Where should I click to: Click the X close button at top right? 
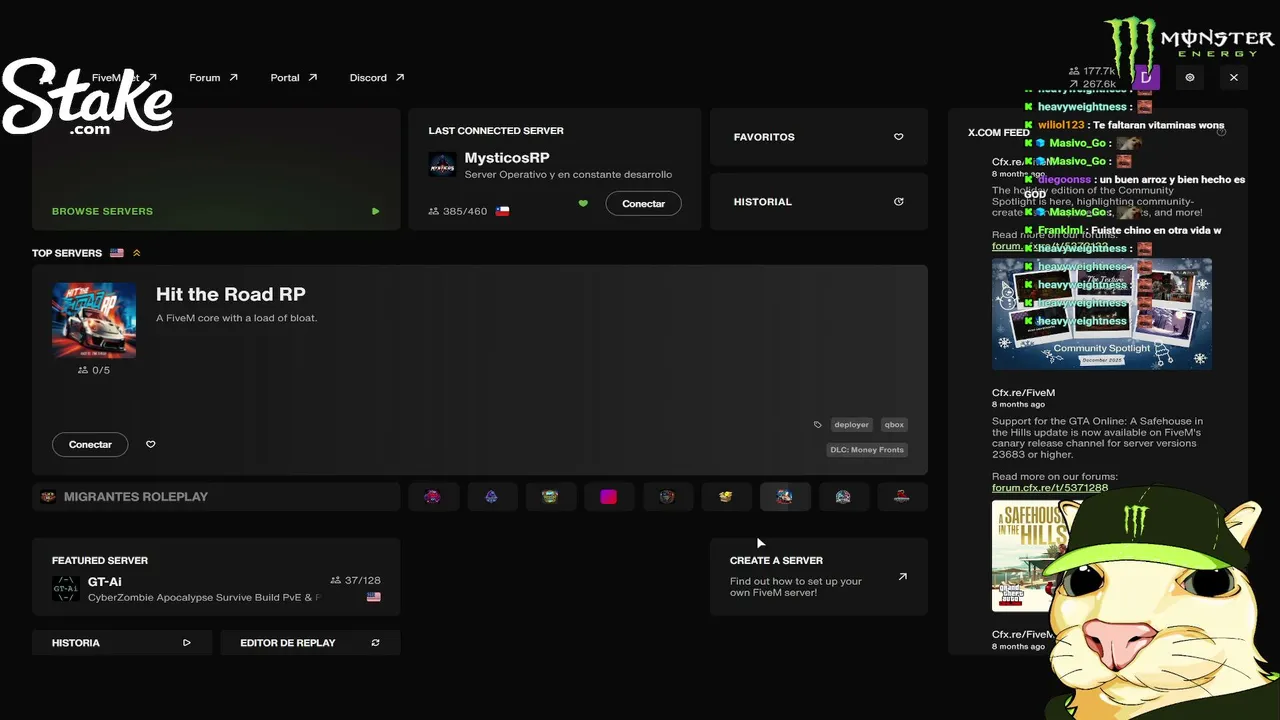click(1234, 77)
